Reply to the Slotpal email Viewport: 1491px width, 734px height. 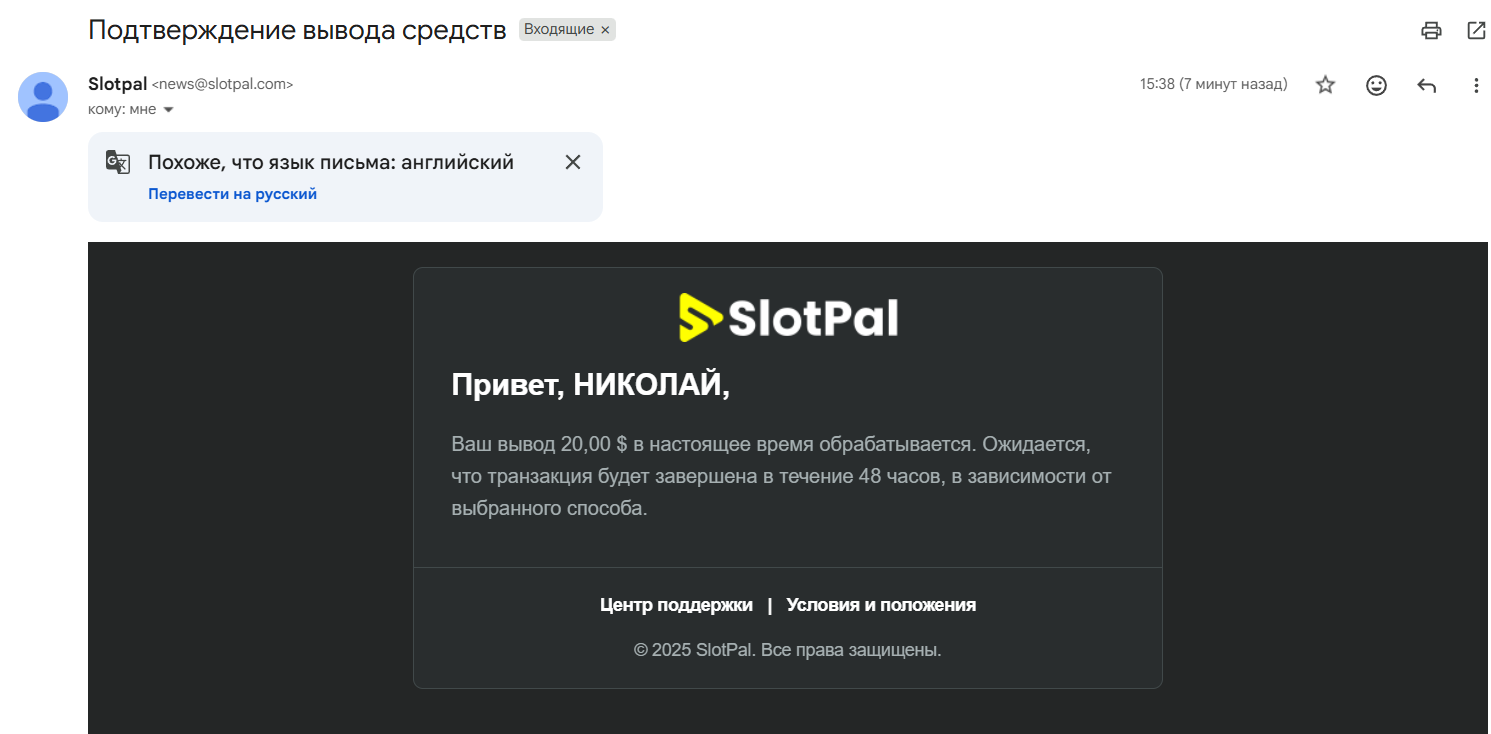[1427, 85]
